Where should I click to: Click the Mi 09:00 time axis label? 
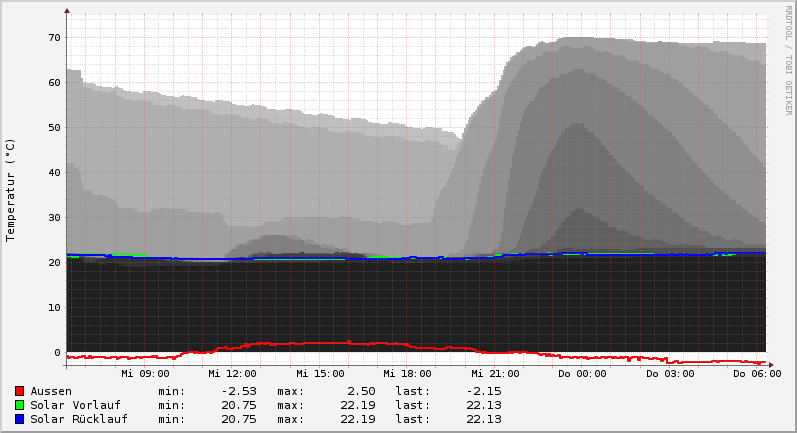[145, 374]
